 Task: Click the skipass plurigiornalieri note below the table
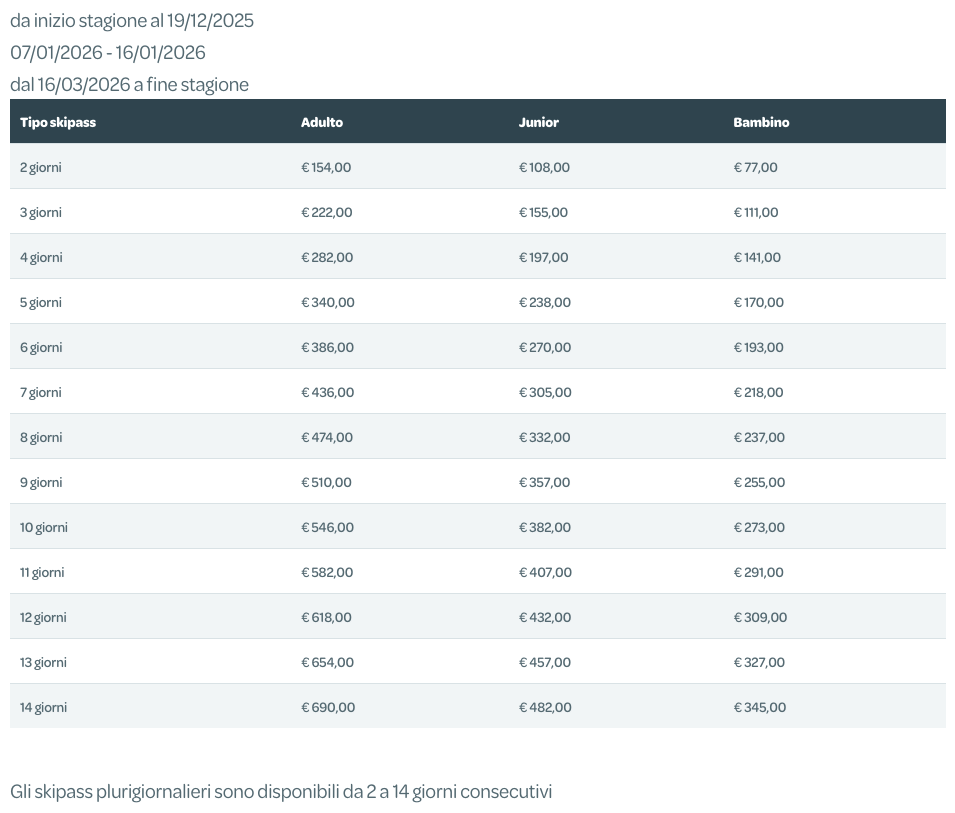pyautogui.click(x=281, y=792)
